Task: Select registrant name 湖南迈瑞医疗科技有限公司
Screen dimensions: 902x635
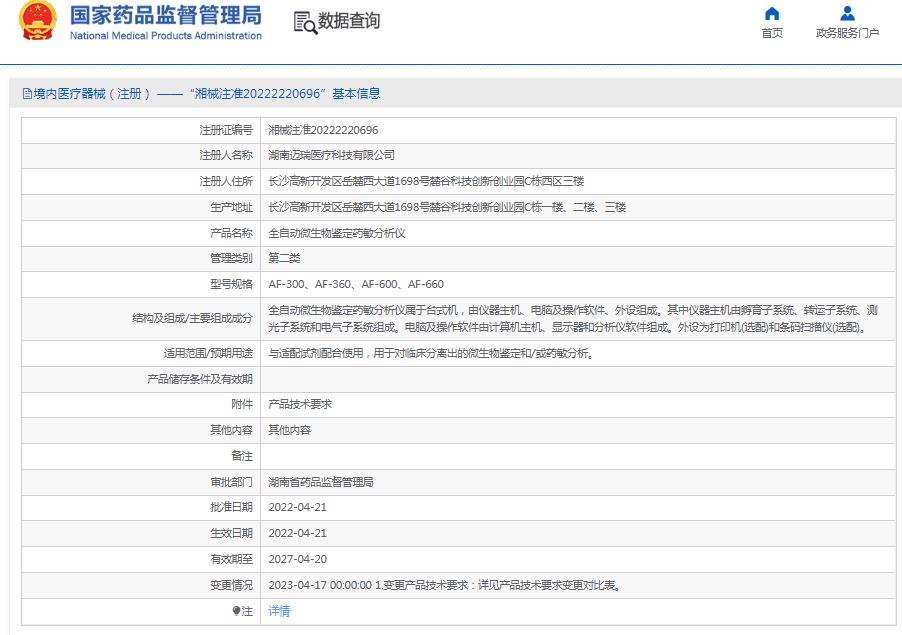Action: tap(331, 155)
